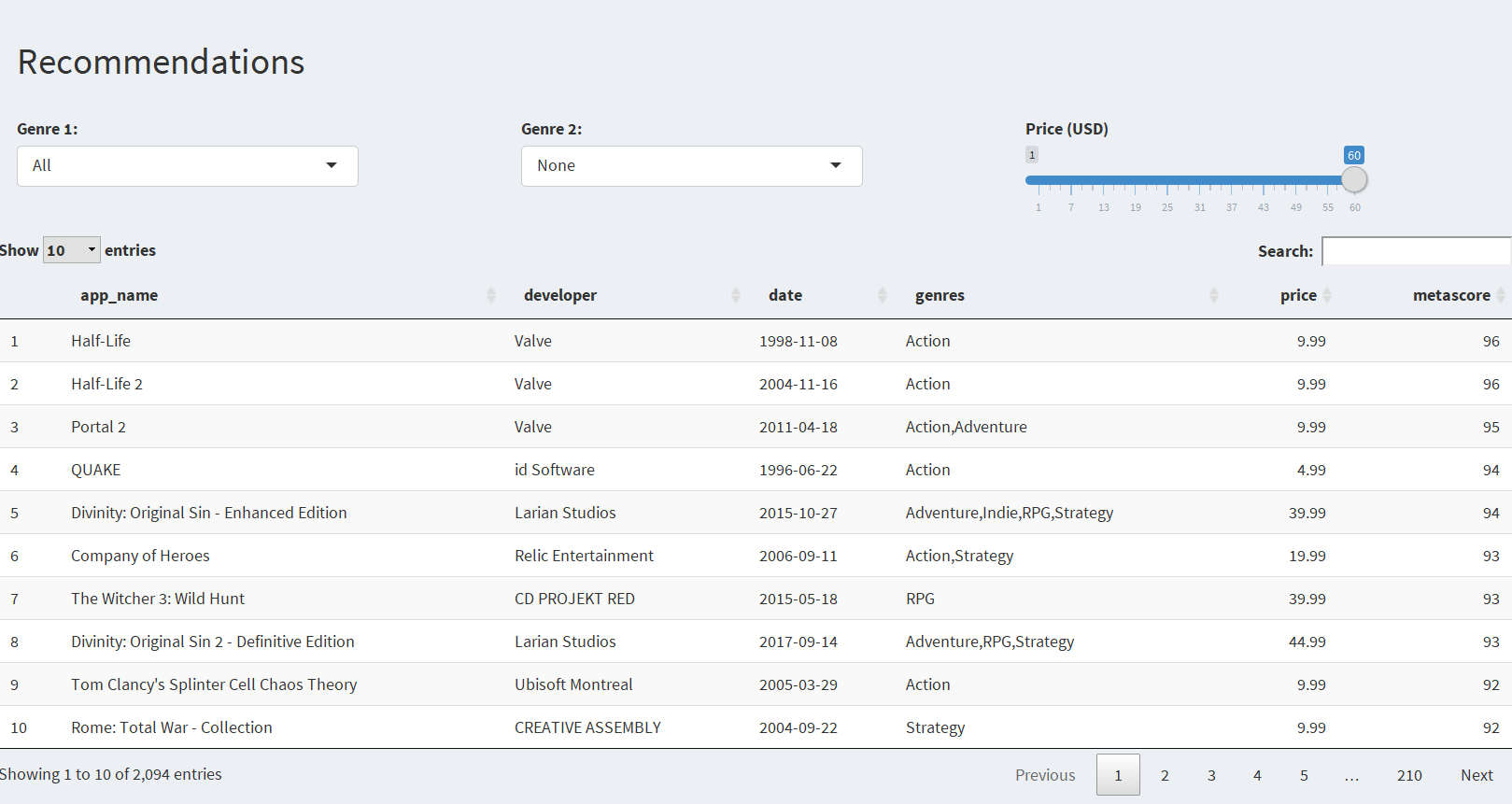Click the 4.99 price cell
Screen dimensions: 1512x804
(1311, 470)
